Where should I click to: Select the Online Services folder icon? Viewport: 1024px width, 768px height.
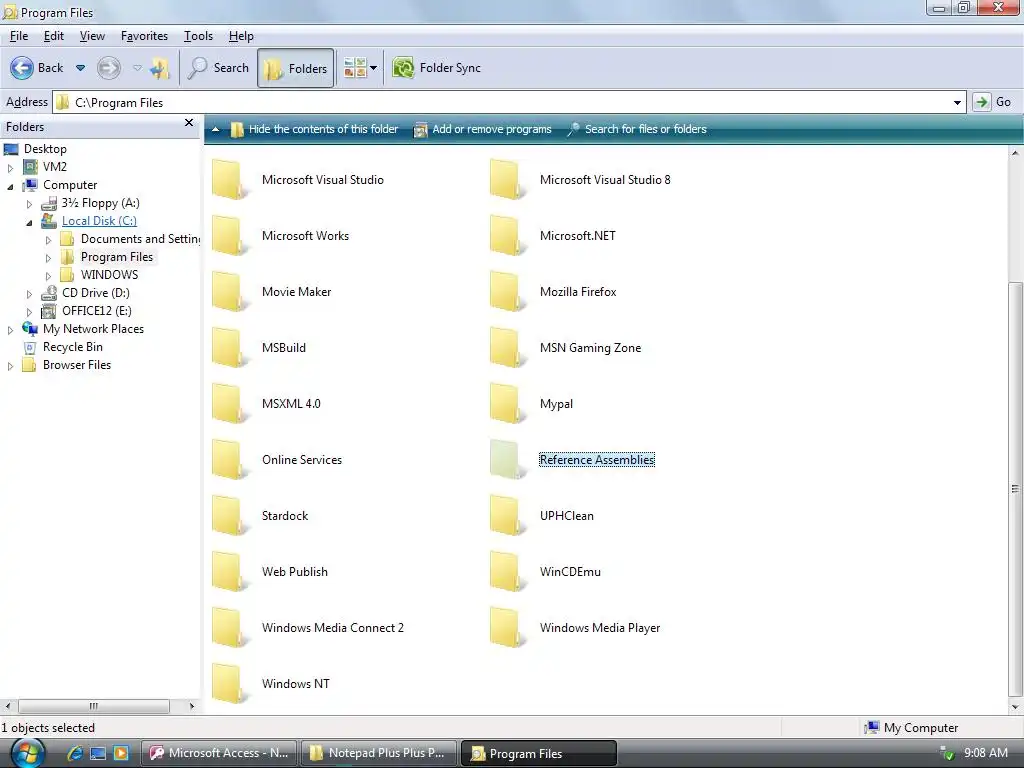[229, 460]
